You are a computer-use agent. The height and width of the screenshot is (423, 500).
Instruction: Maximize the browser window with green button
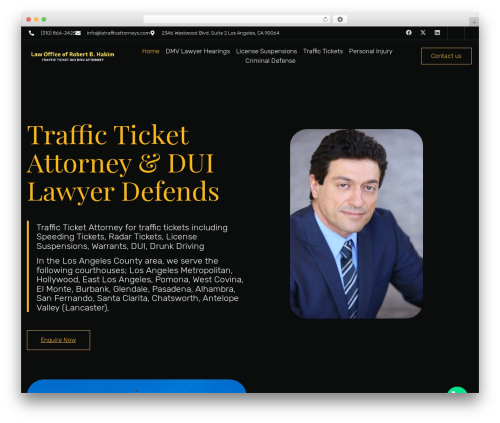[44, 19]
